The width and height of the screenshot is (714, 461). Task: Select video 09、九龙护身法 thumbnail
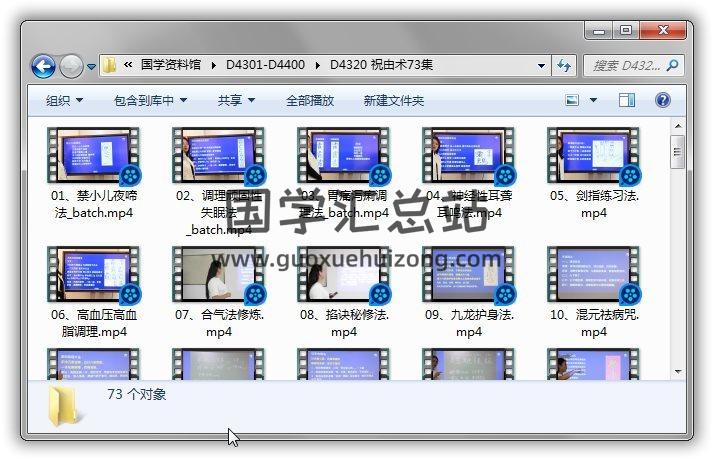click(469, 275)
